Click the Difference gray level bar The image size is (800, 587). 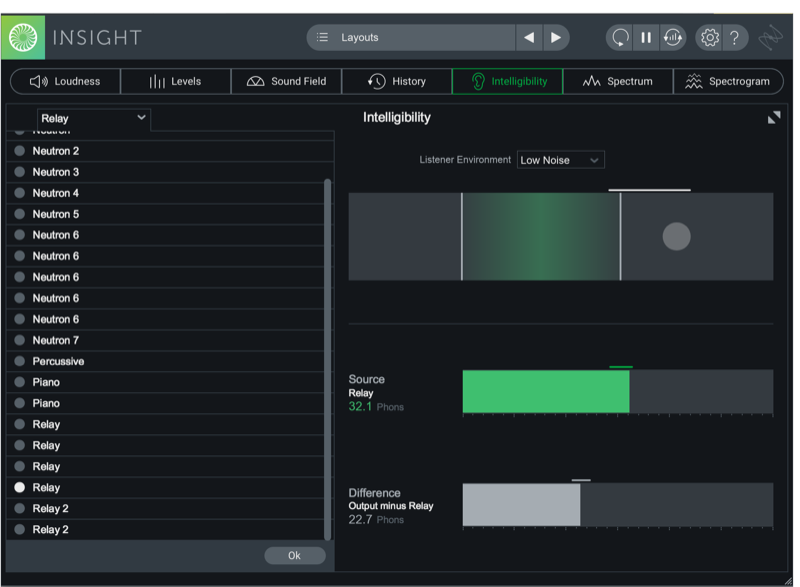click(x=521, y=505)
